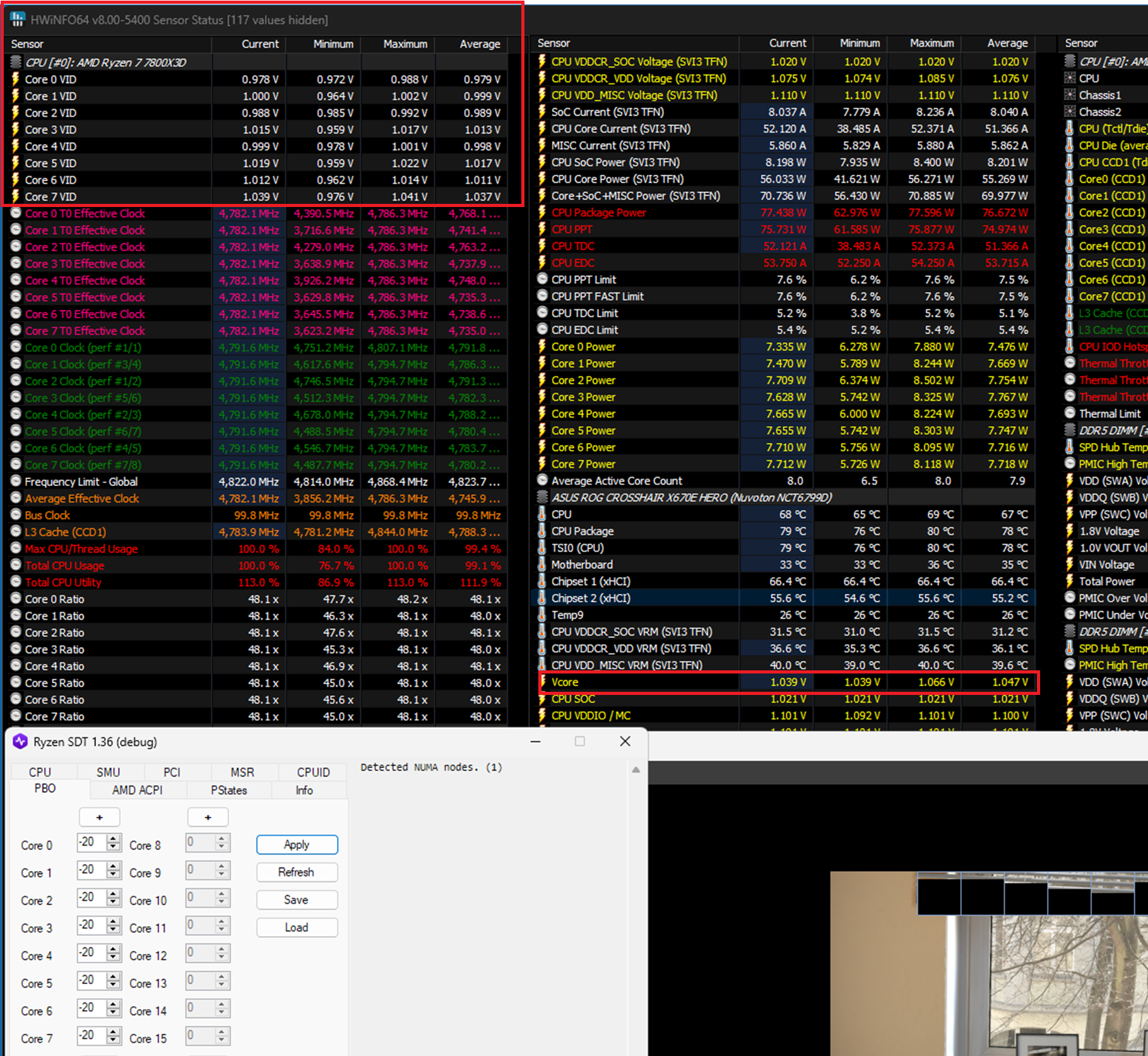The width and height of the screenshot is (1148, 1056).
Task: Select the CPU VDDIO / MC row label
Action: 591,715
